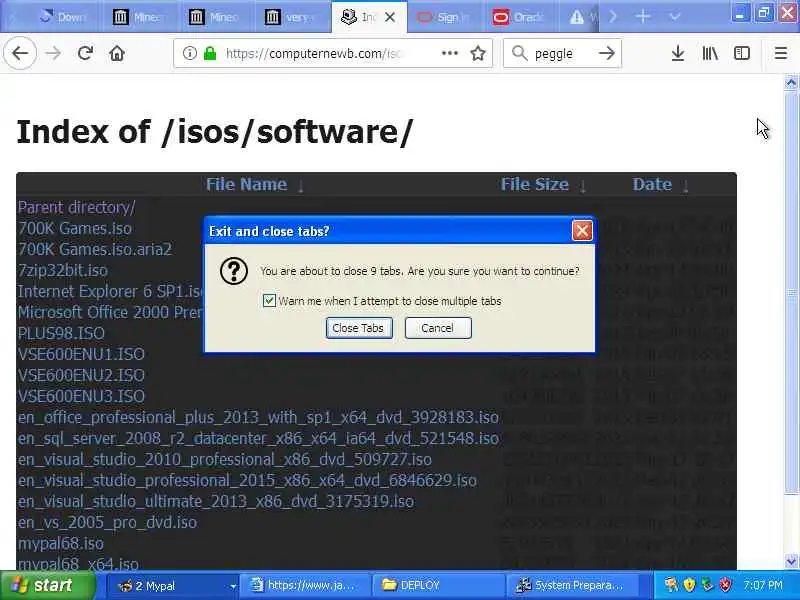This screenshot has height=600, width=800.
Task: Open en_visual_studio_professional_2015 iso link
Action: (x=247, y=480)
